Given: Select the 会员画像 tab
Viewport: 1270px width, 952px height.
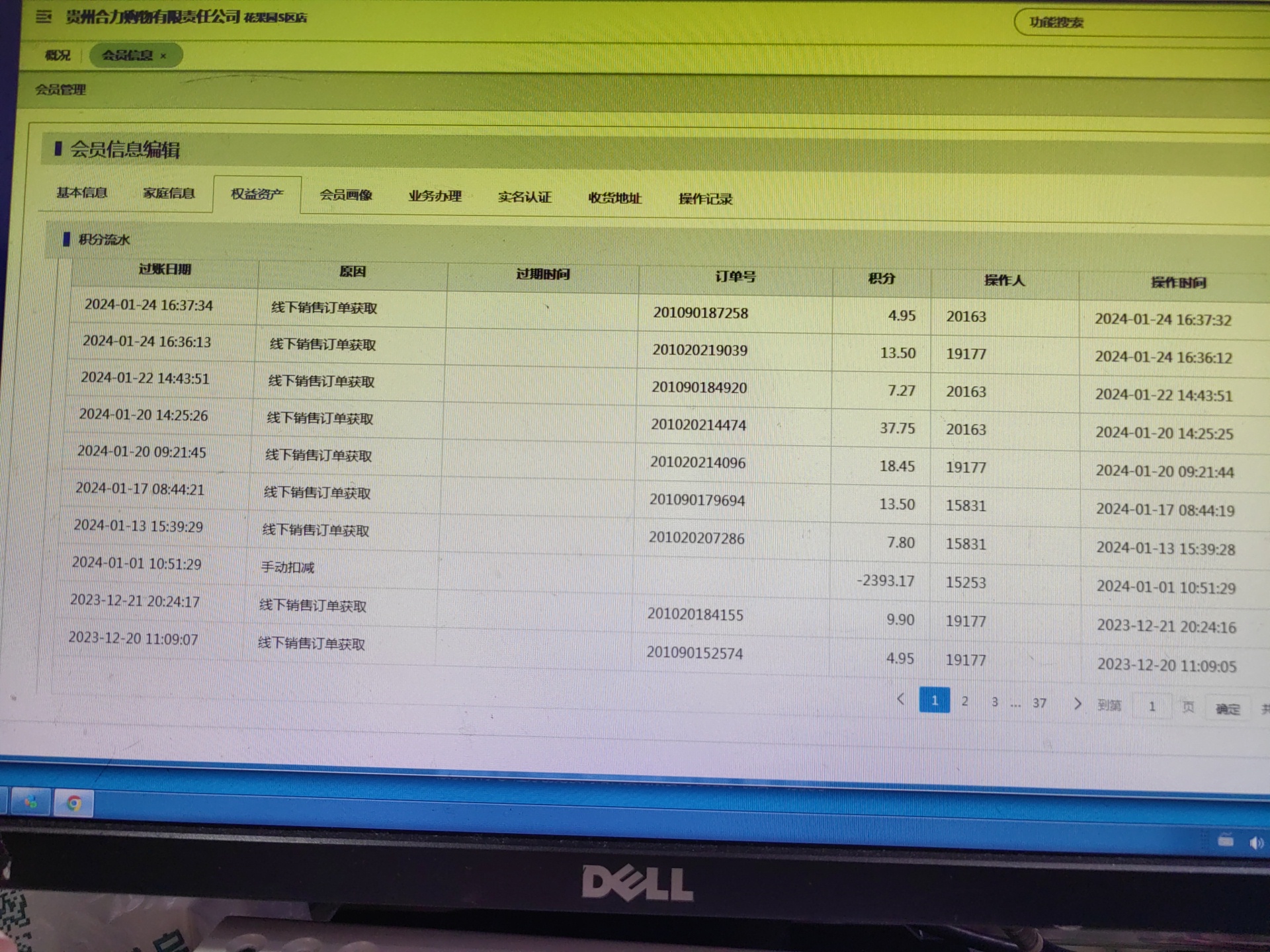Looking at the screenshot, I should (x=346, y=195).
